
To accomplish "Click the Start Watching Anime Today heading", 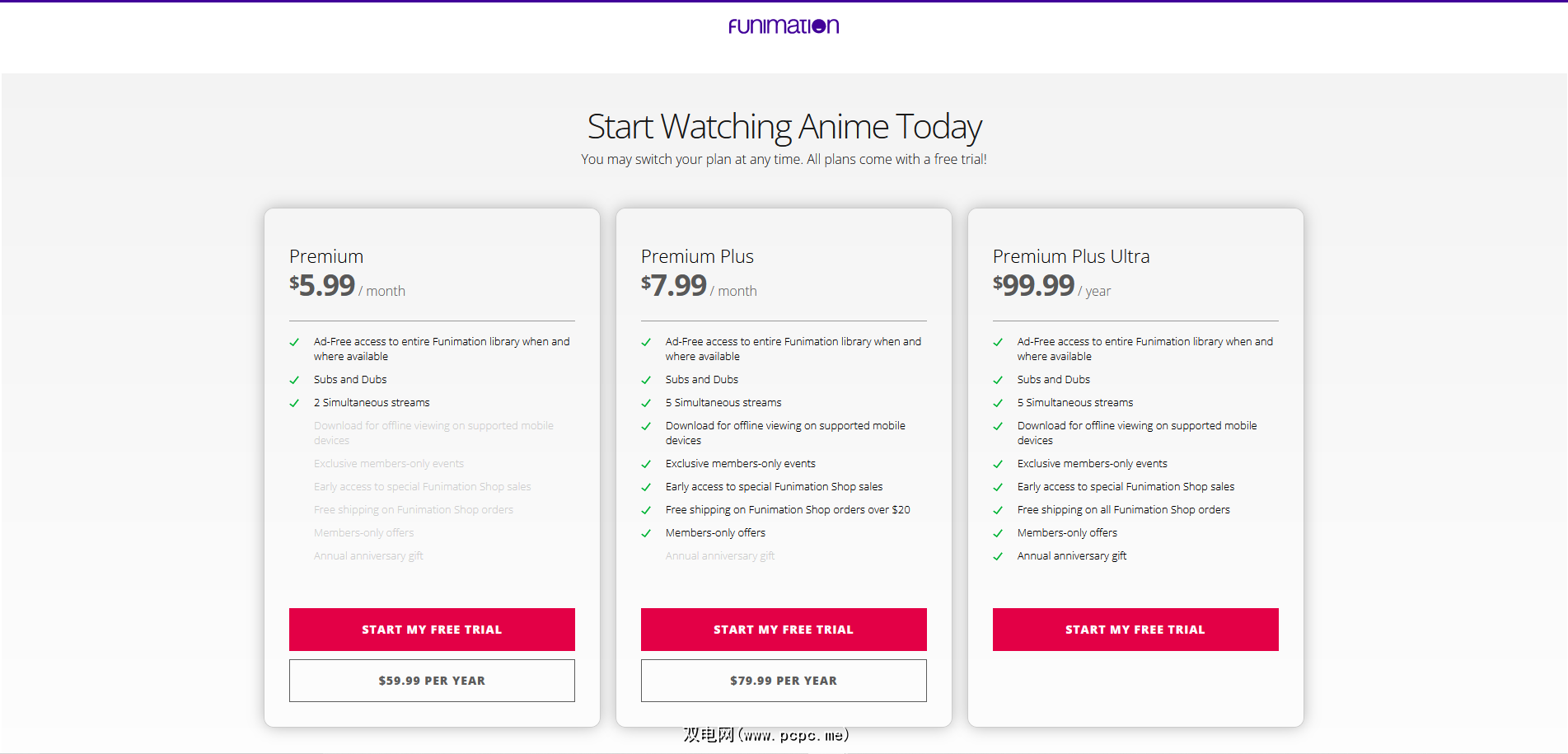I will 784,127.
